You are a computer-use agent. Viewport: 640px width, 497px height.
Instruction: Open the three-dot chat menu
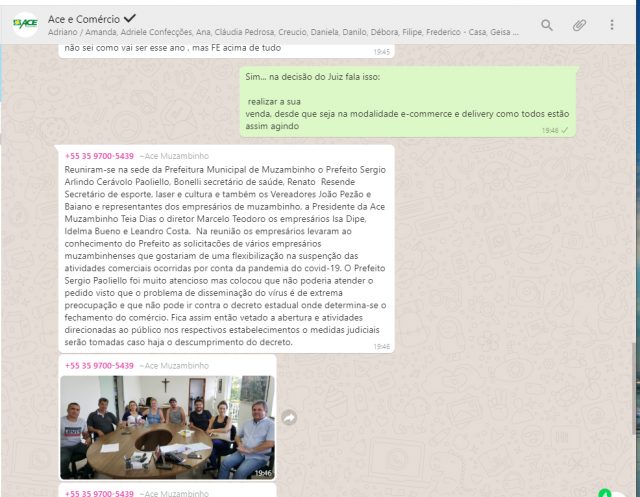coord(611,25)
